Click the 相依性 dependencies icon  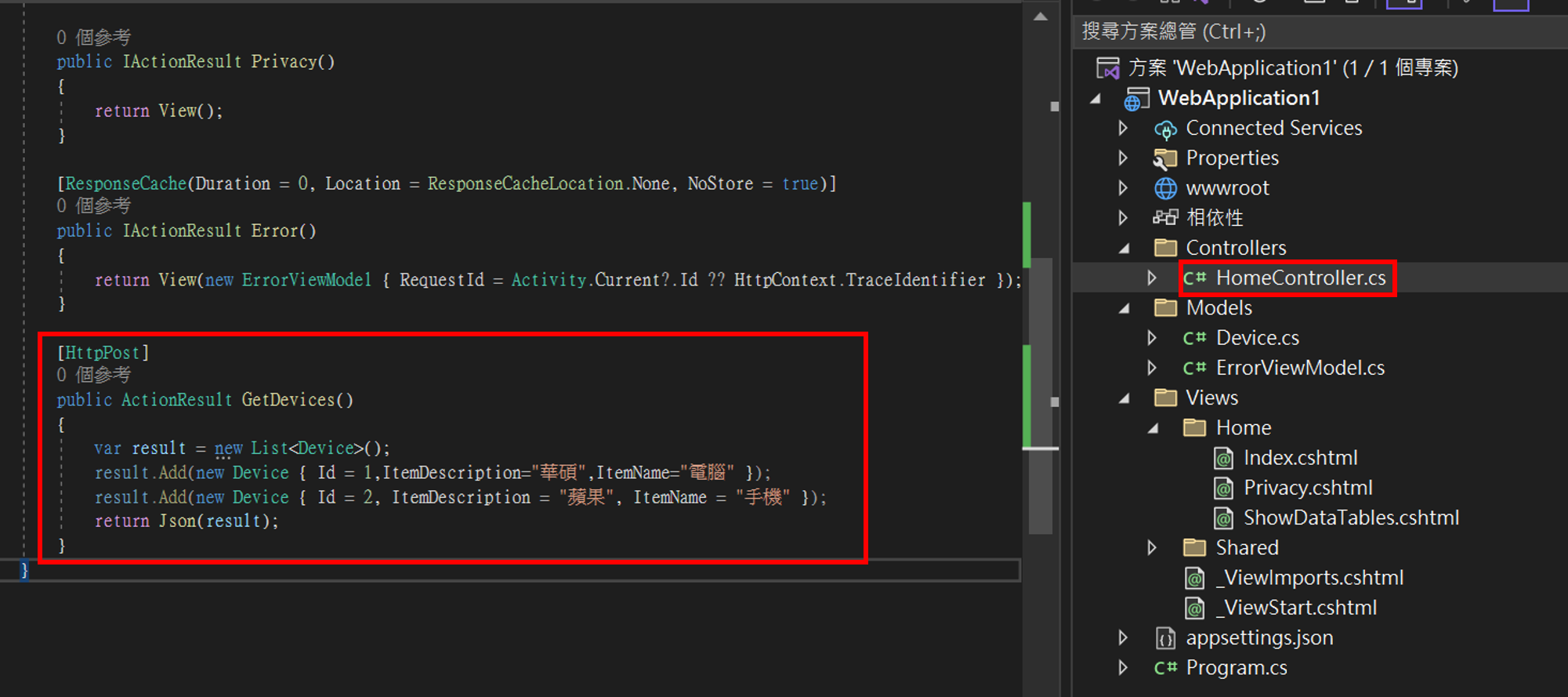[1165, 218]
